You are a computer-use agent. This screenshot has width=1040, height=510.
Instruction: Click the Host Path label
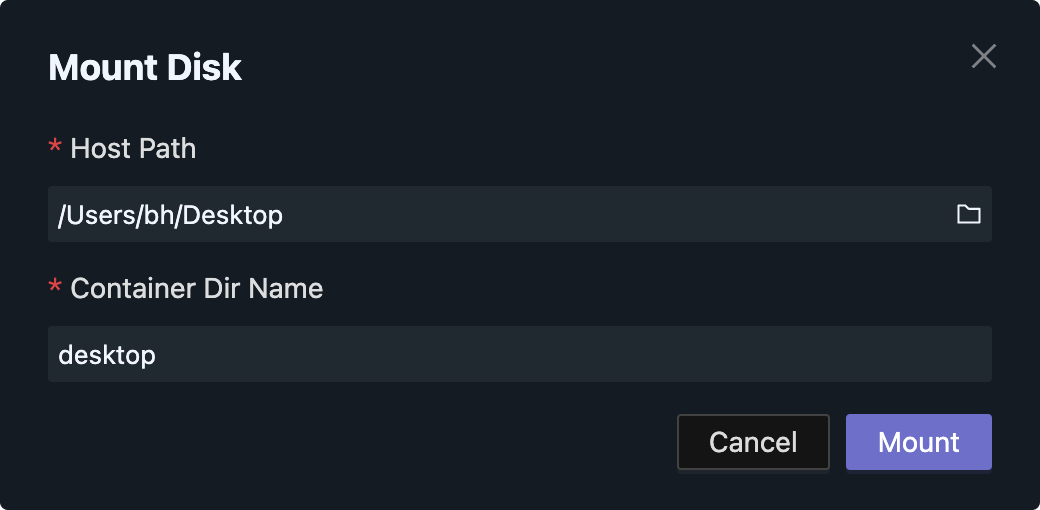pyautogui.click(x=133, y=149)
